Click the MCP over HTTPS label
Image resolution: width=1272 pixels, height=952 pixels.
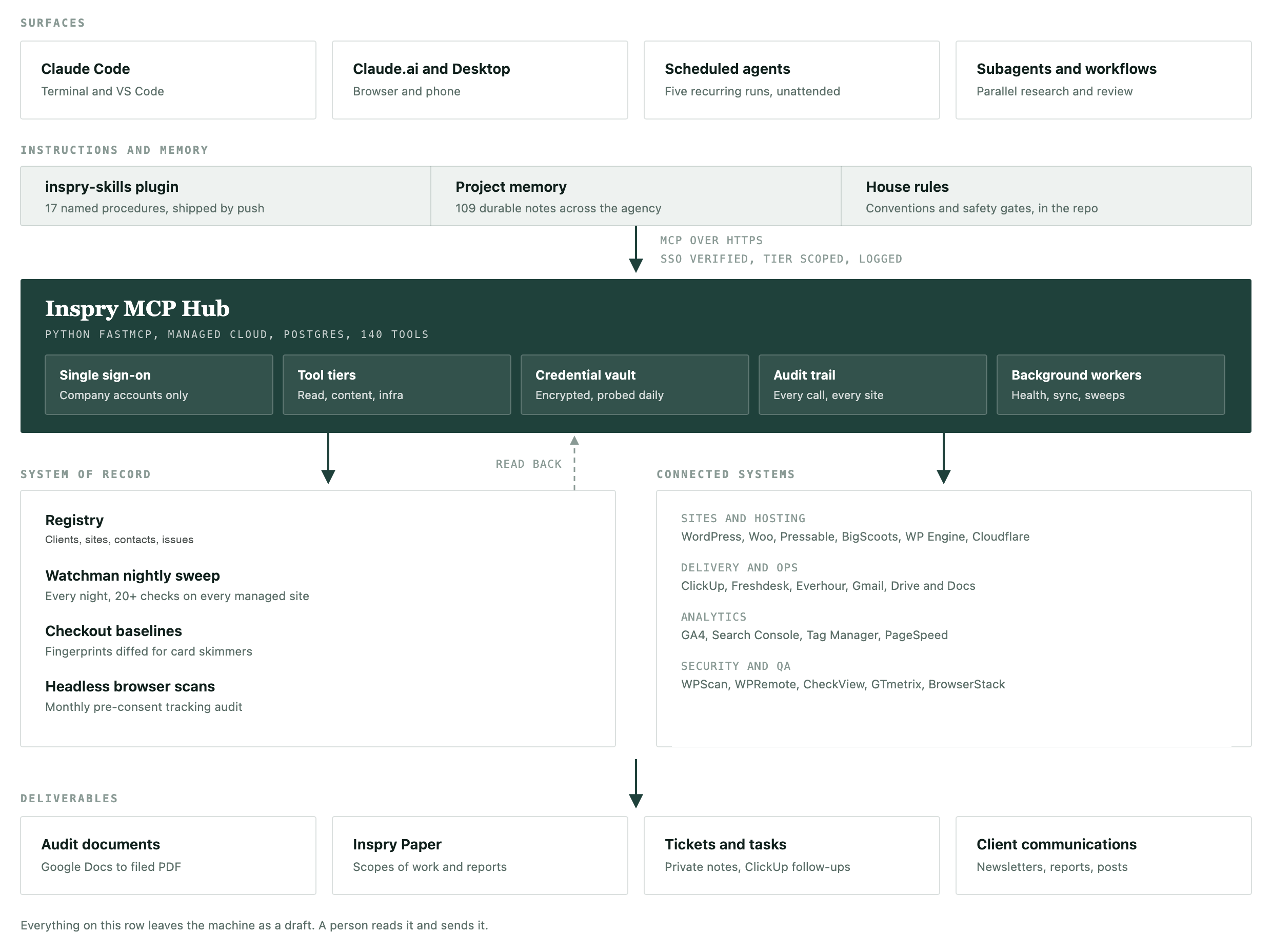coord(711,241)
